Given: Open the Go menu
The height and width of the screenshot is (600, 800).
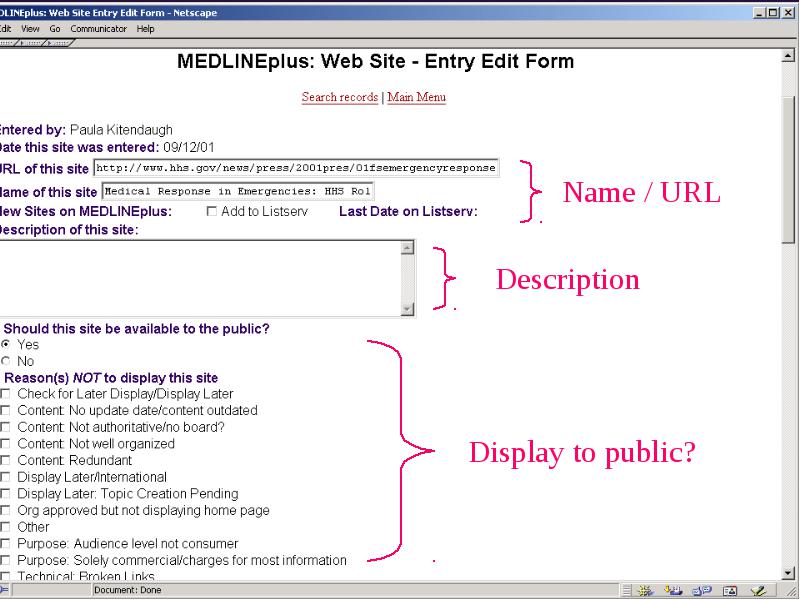Looking at the screenshot, I should coord(55,29).
